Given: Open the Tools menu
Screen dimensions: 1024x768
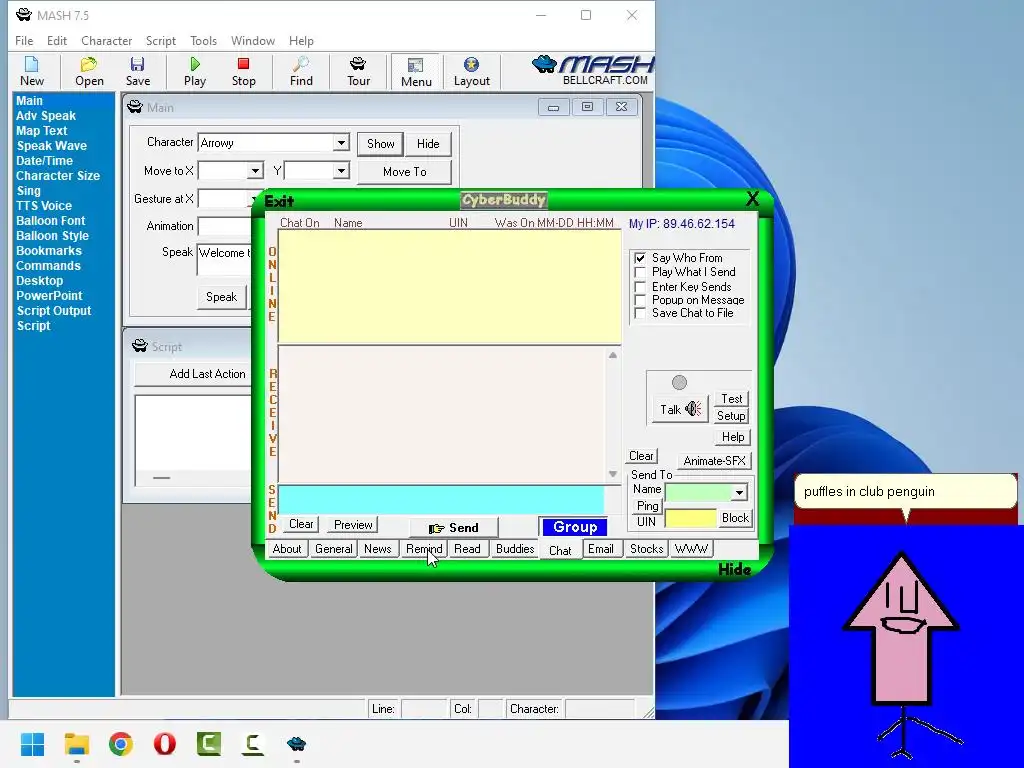Looking at the screenshot, I should 203,40.
